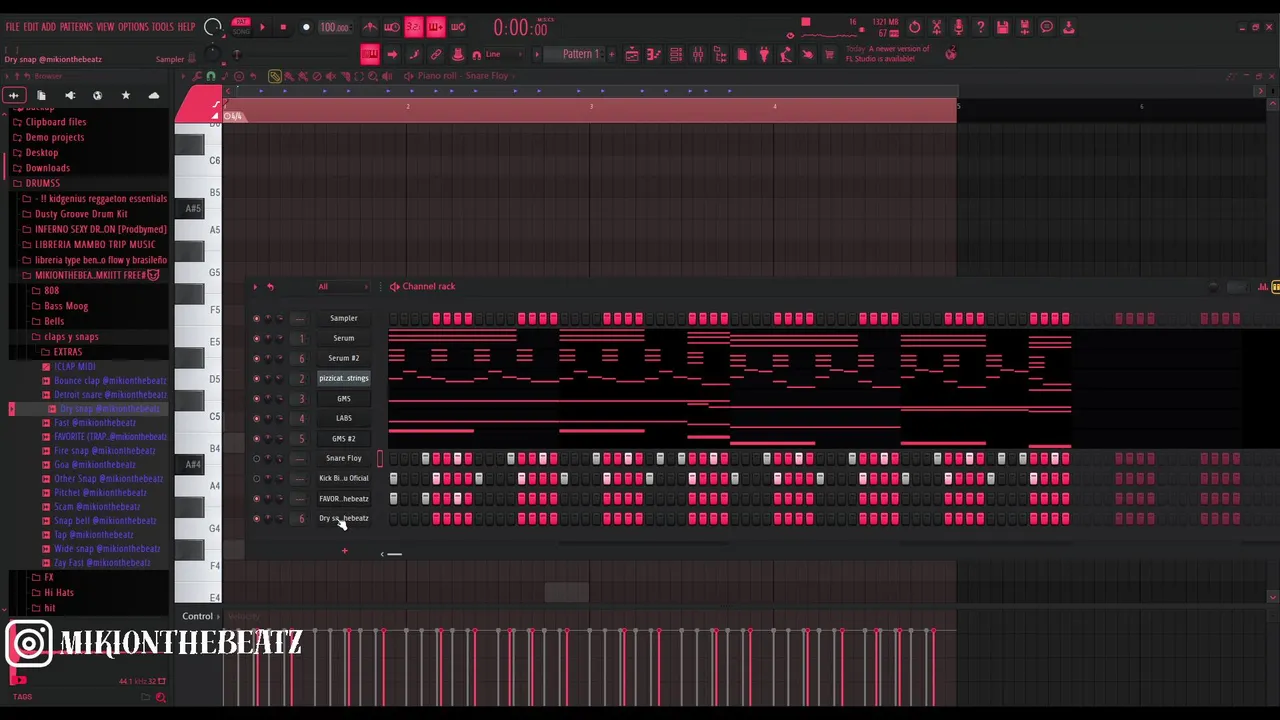Screen dimensions: 1280x720
Task: Click the FL Studio update notification
Action: click(x=886, y=54)
